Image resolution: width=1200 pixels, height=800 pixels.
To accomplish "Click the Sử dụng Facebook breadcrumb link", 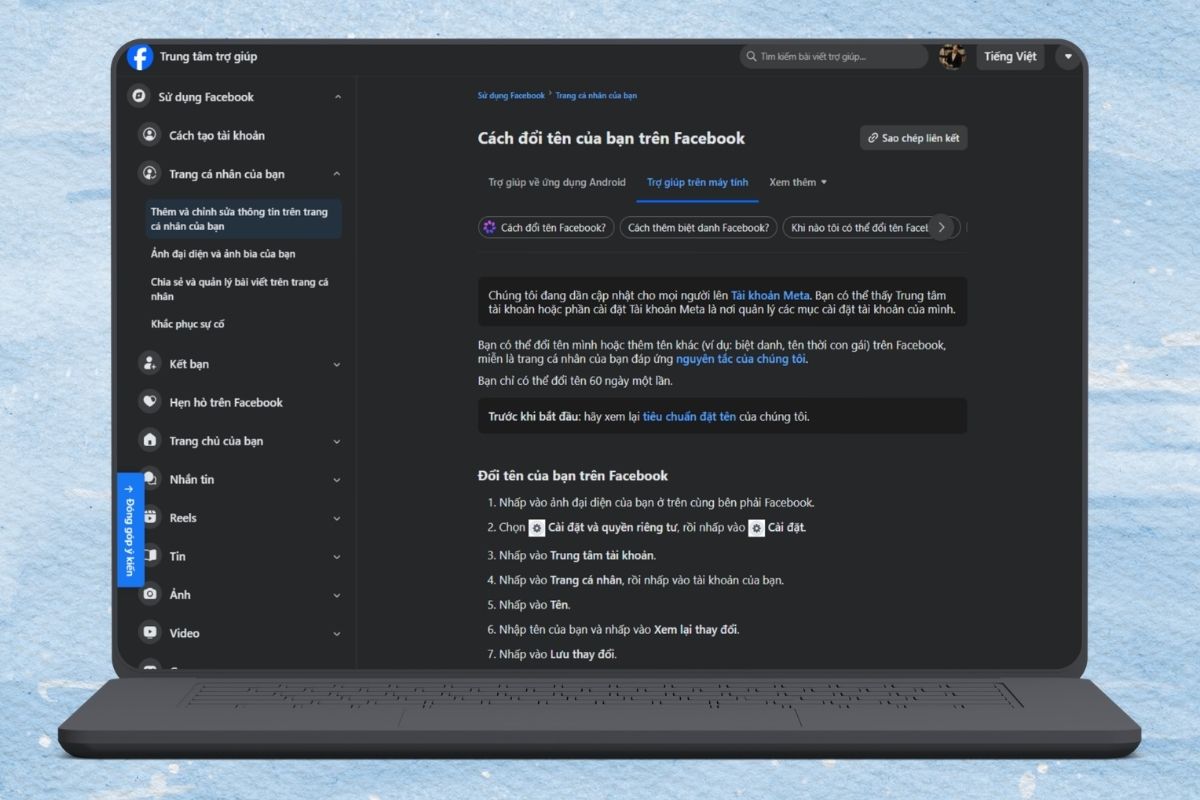I will [511, 96].
